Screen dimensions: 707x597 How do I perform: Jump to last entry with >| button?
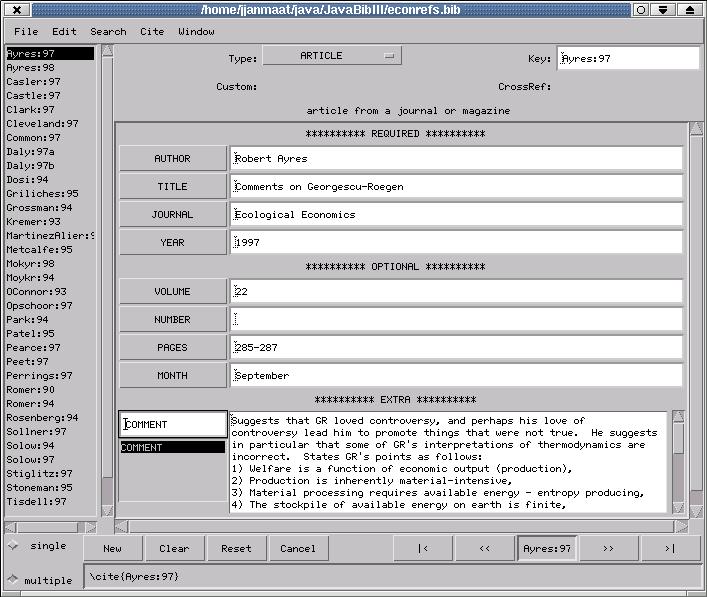(669, 548)
